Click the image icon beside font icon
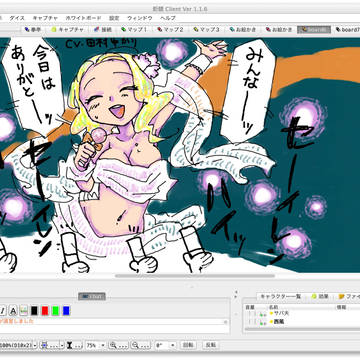The image size is (360, 360). point(23,311)
